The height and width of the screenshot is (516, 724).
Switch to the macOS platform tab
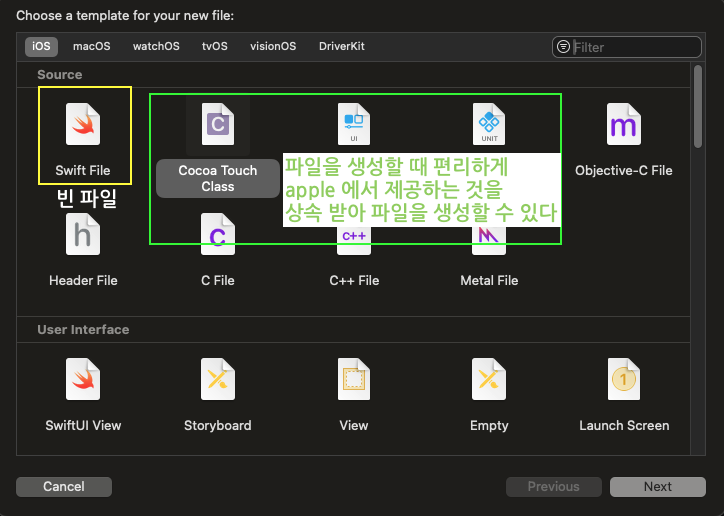click(x=91, y=47)
